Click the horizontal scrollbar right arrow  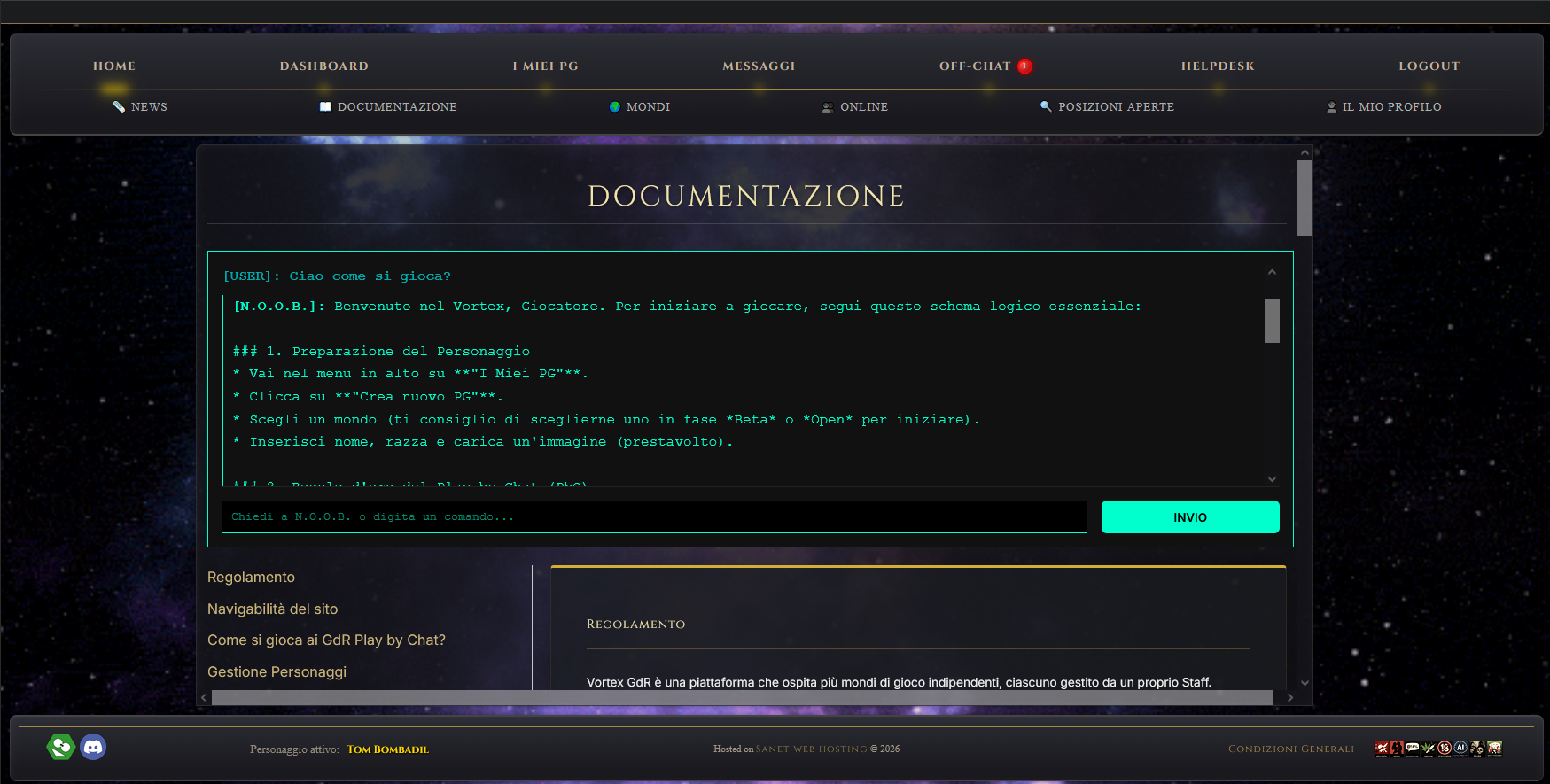pyautogui.click(x=1289, y=697)
